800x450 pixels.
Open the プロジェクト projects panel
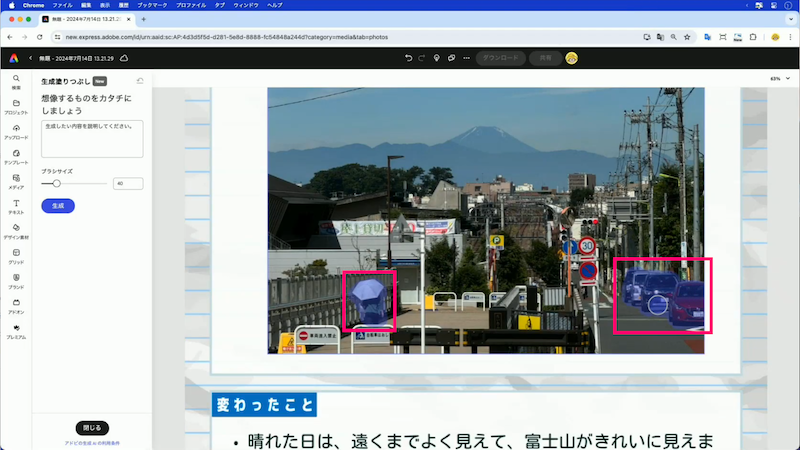16,107
